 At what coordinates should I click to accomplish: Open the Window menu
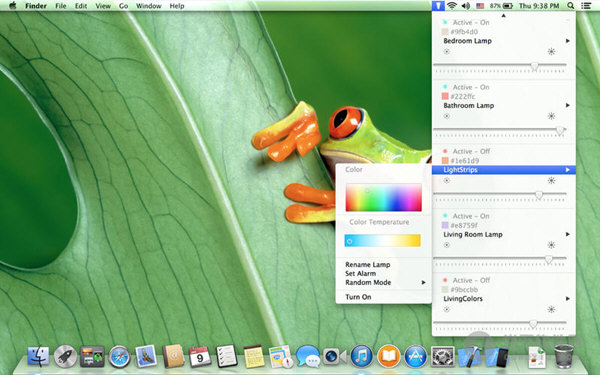[148, 6]
